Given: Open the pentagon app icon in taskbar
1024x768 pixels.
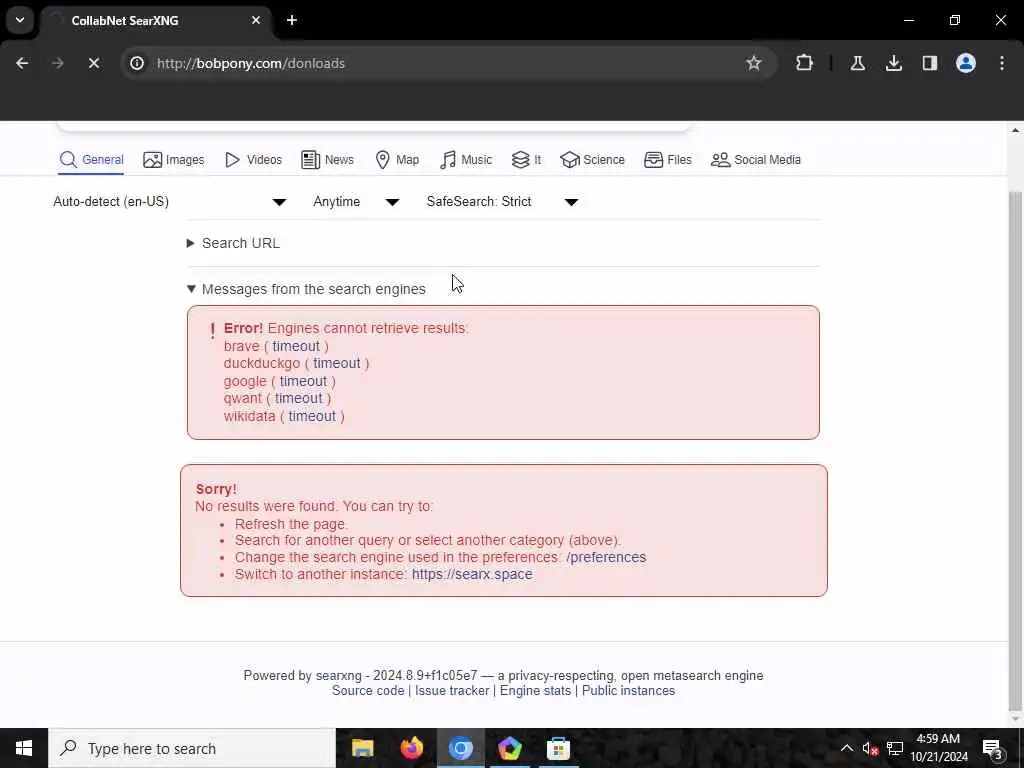Looking at the screenshot, I should point(509,748).
